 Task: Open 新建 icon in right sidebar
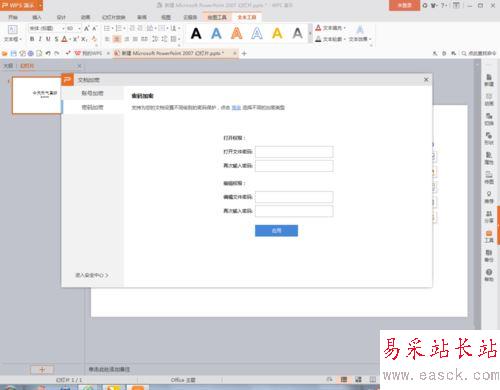[489, 80]
